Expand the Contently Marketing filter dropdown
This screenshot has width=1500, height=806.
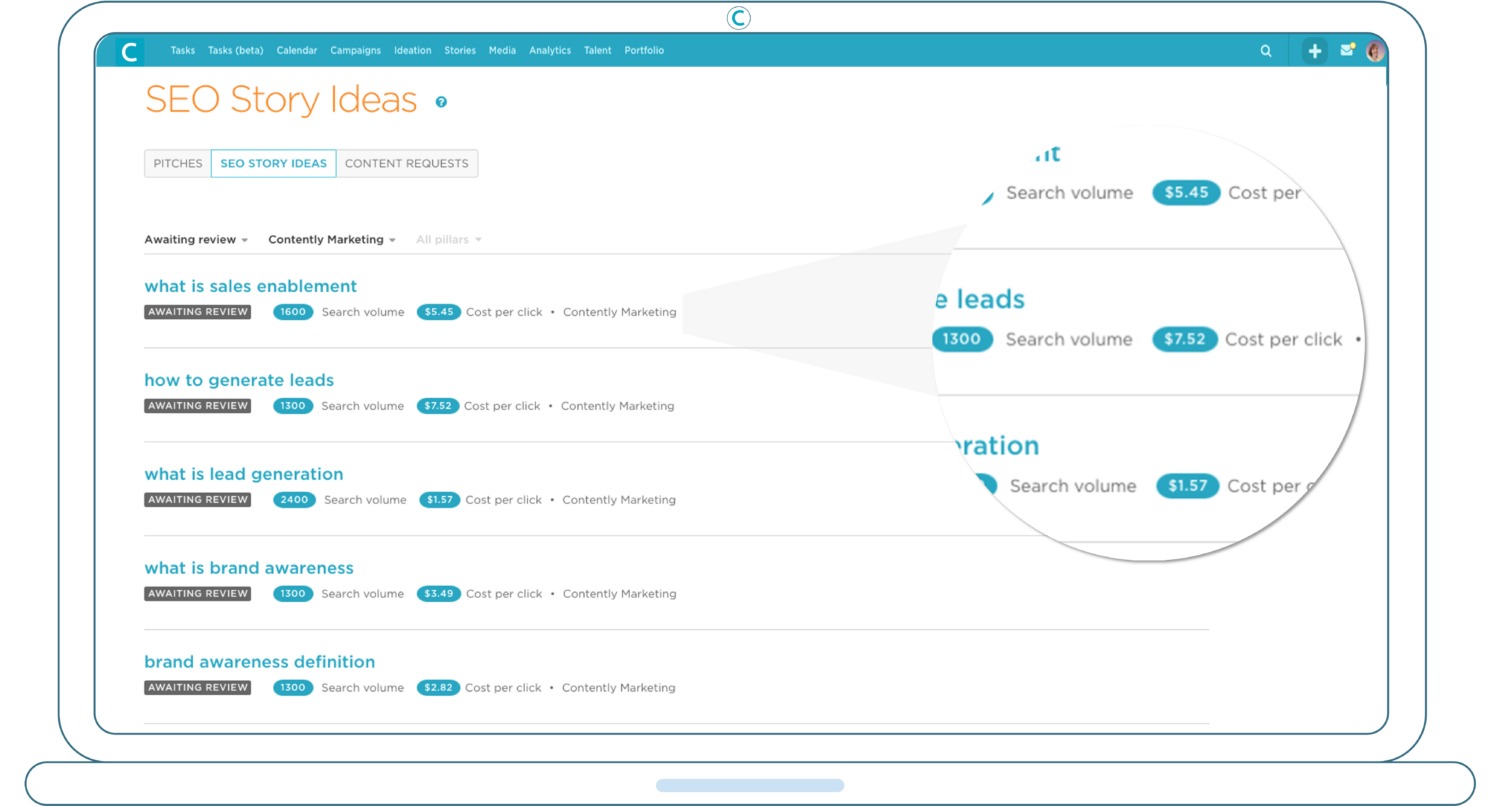click(x=331, y=240)
